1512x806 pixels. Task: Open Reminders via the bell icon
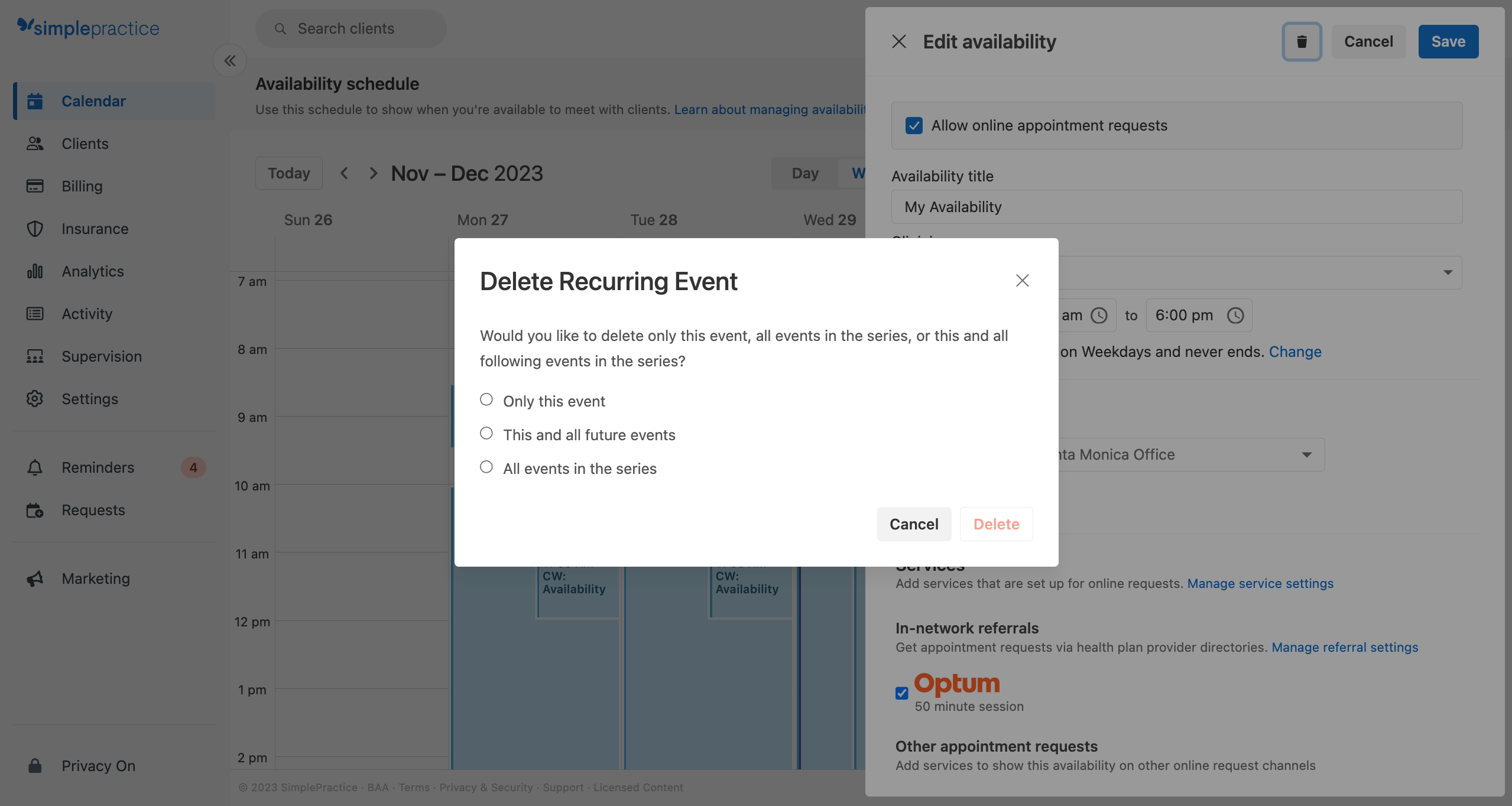click(35, 467)
